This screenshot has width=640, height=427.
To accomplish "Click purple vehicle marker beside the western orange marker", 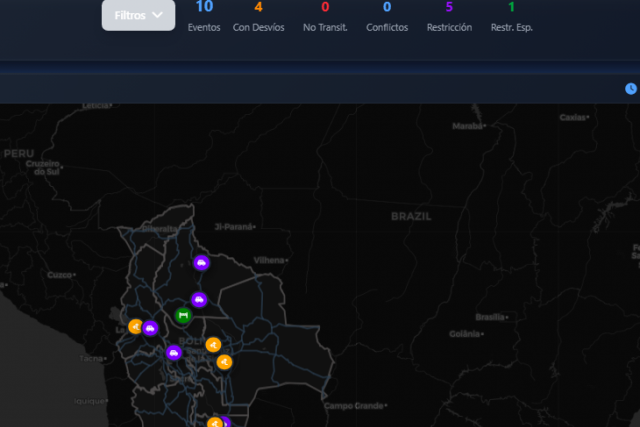I will [150, 328].
